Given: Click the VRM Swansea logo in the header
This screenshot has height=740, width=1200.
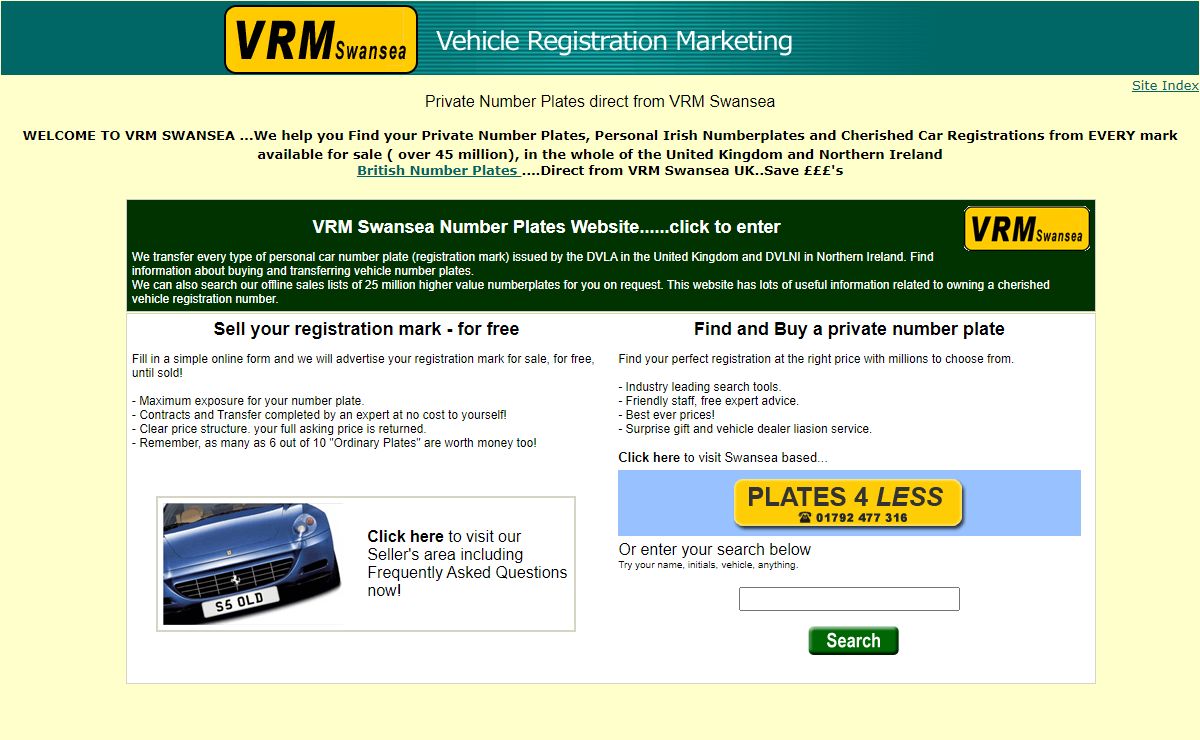Looking at the screenshot, I should pos(321,39).
